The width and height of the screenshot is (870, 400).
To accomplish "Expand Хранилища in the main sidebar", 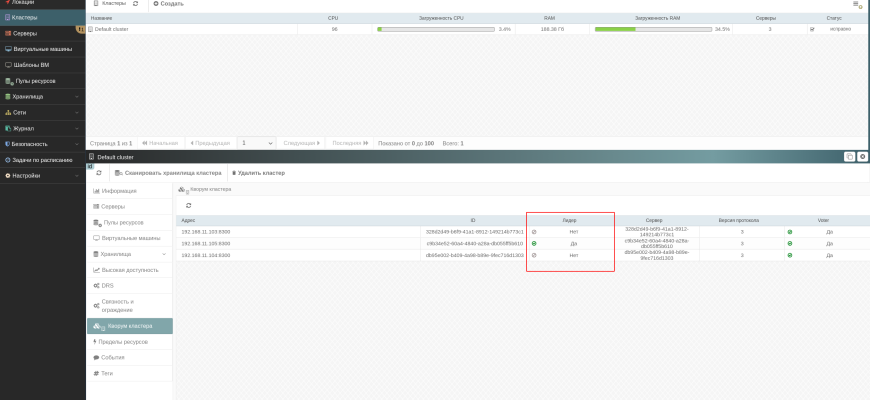I will (x=40, y=97).
